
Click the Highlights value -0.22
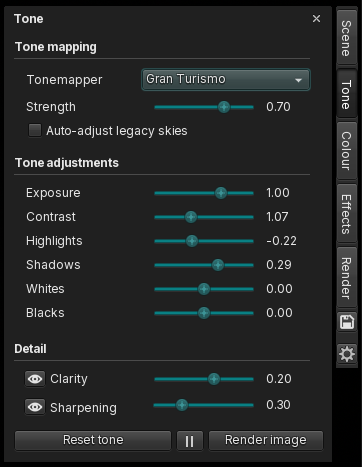tap(281, 241)
